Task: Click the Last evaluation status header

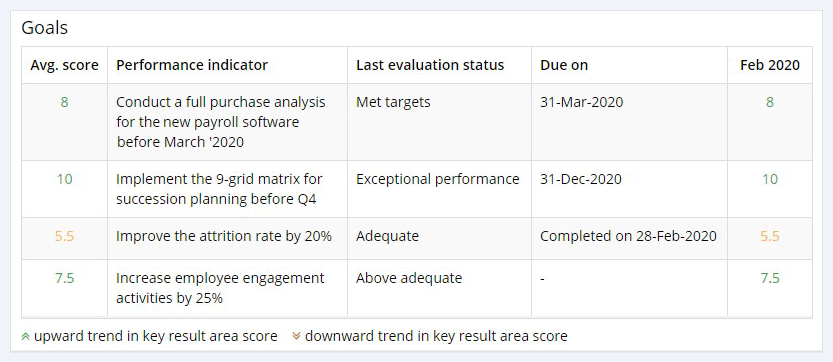Action: [430, 65]
